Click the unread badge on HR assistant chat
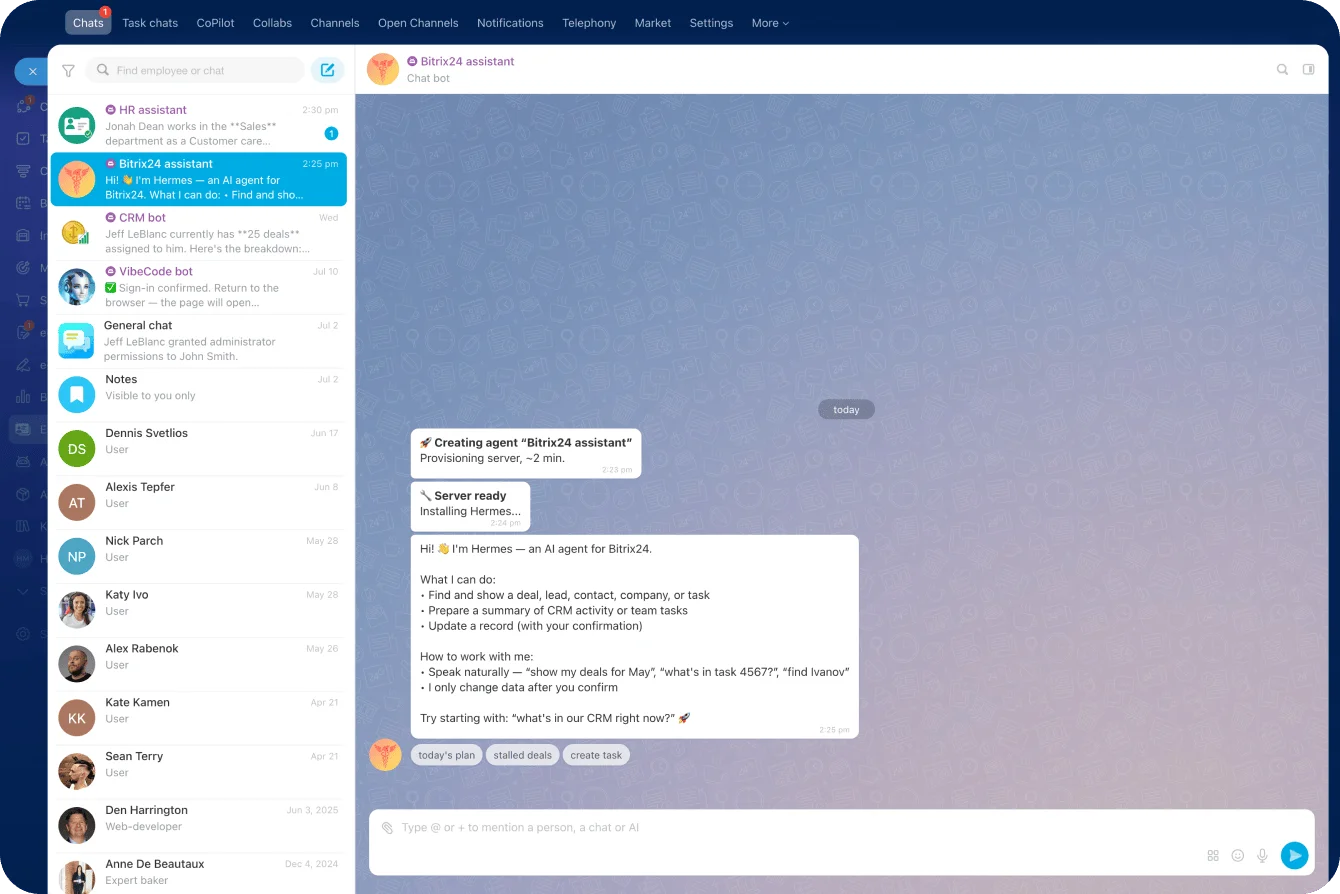 click(x=331, y=134)
